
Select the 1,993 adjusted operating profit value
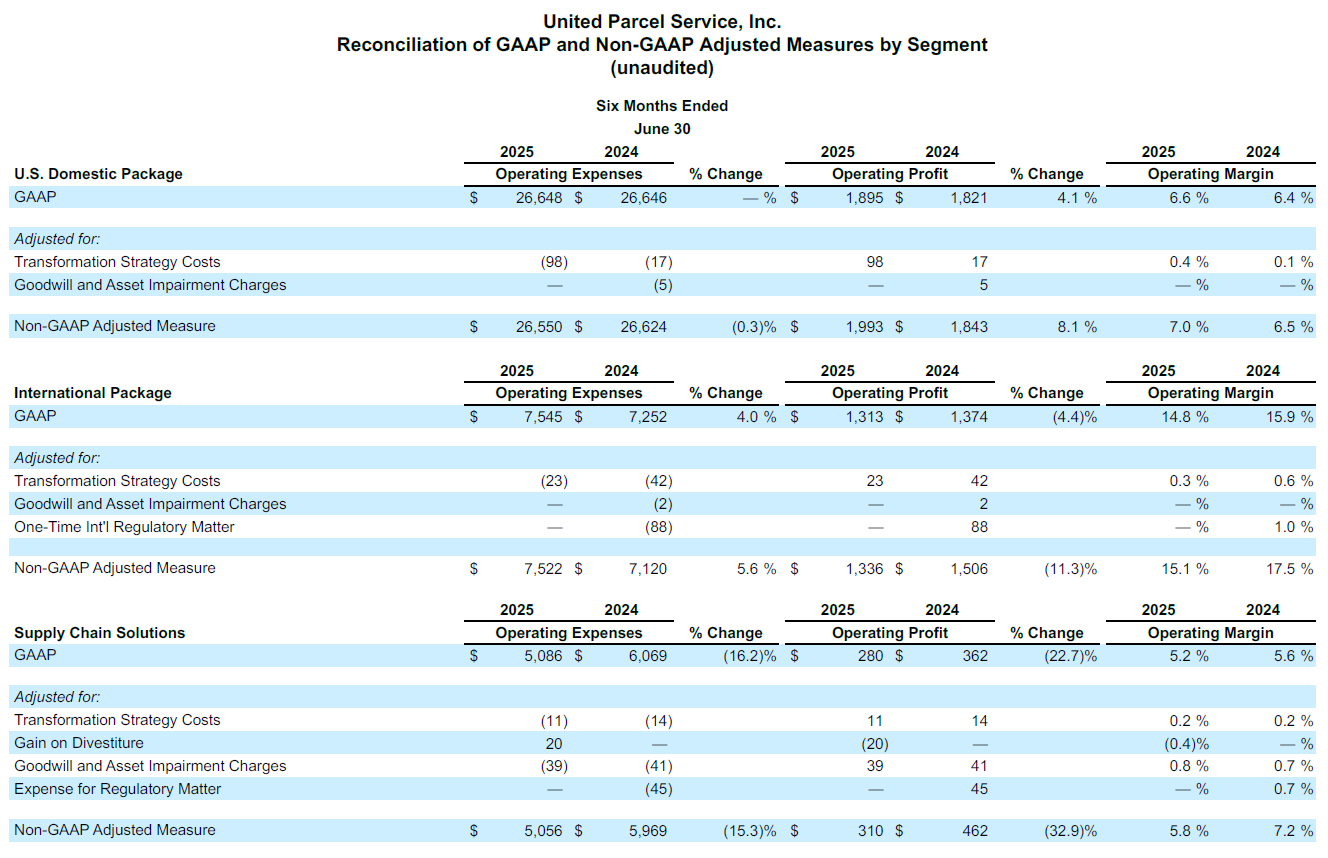tap(865, 326)
